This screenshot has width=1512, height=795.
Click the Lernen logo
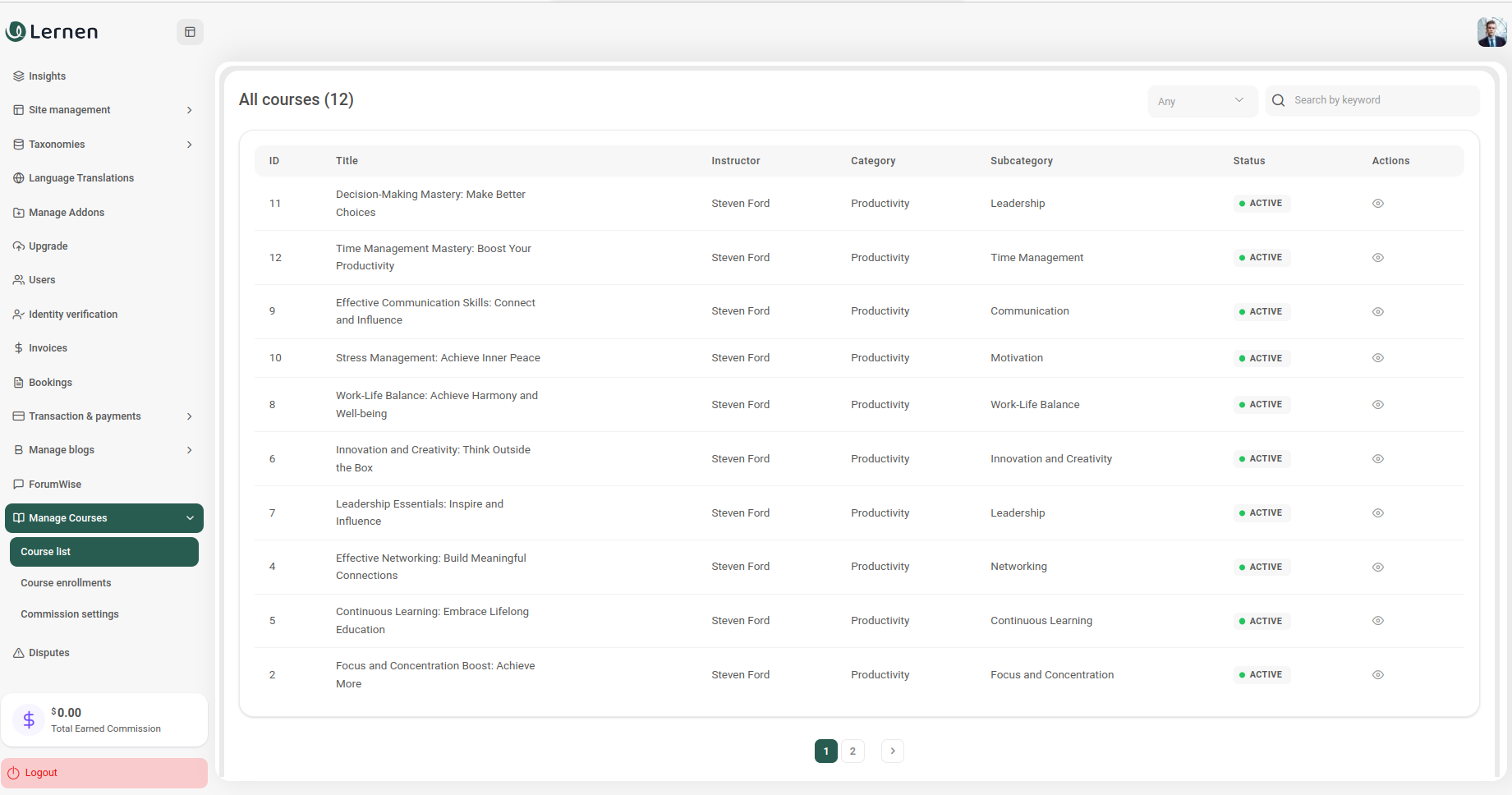click(52, 32)
